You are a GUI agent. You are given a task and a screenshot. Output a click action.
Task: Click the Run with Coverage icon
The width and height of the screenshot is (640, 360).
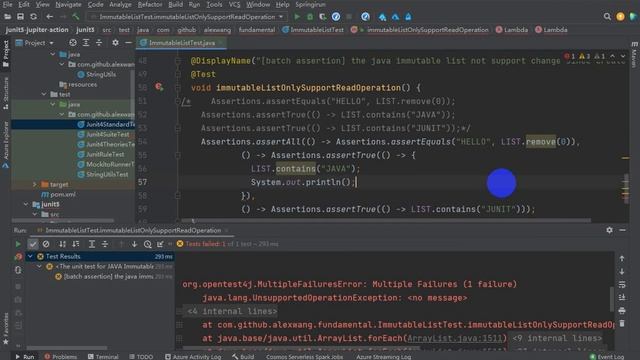click(x=322, y=17)
